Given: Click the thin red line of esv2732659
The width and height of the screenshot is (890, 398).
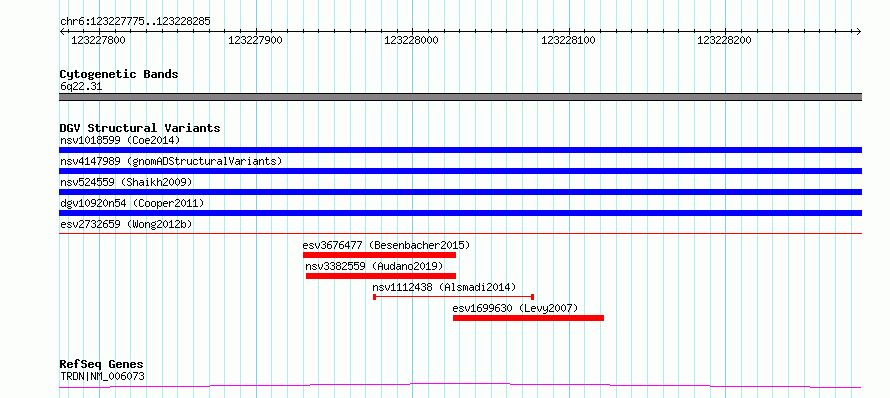Looking at the screenshot, I should tap(460, 233).
